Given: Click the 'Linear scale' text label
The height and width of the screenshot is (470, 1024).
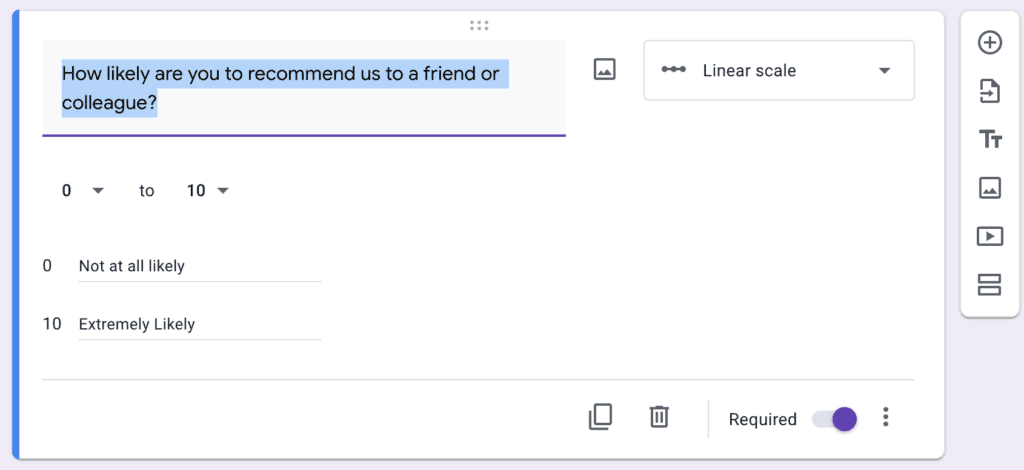Looking at the screenshot, I should tap(749, 70).
